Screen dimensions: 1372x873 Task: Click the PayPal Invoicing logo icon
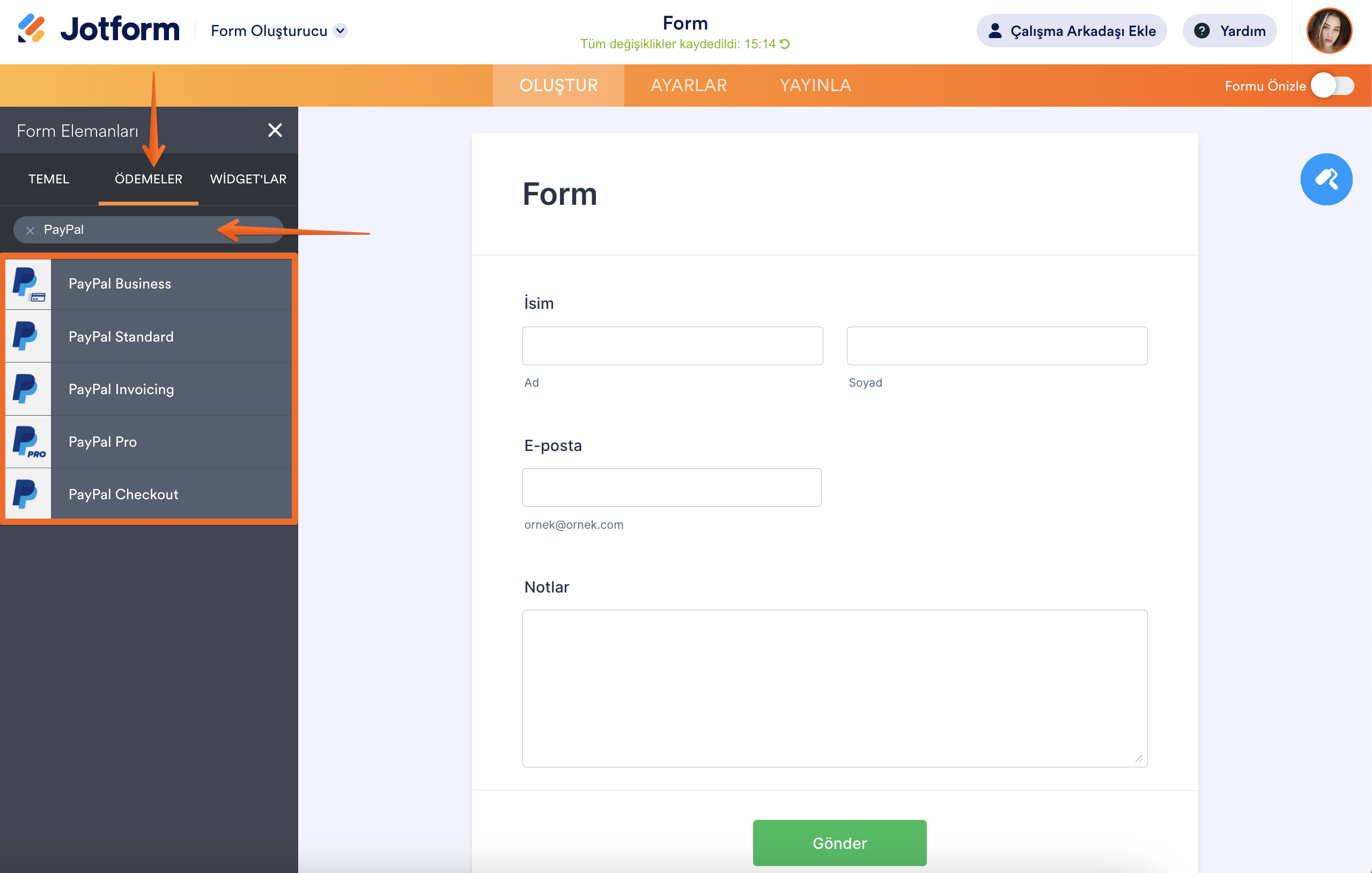click(x=28, y=389)
